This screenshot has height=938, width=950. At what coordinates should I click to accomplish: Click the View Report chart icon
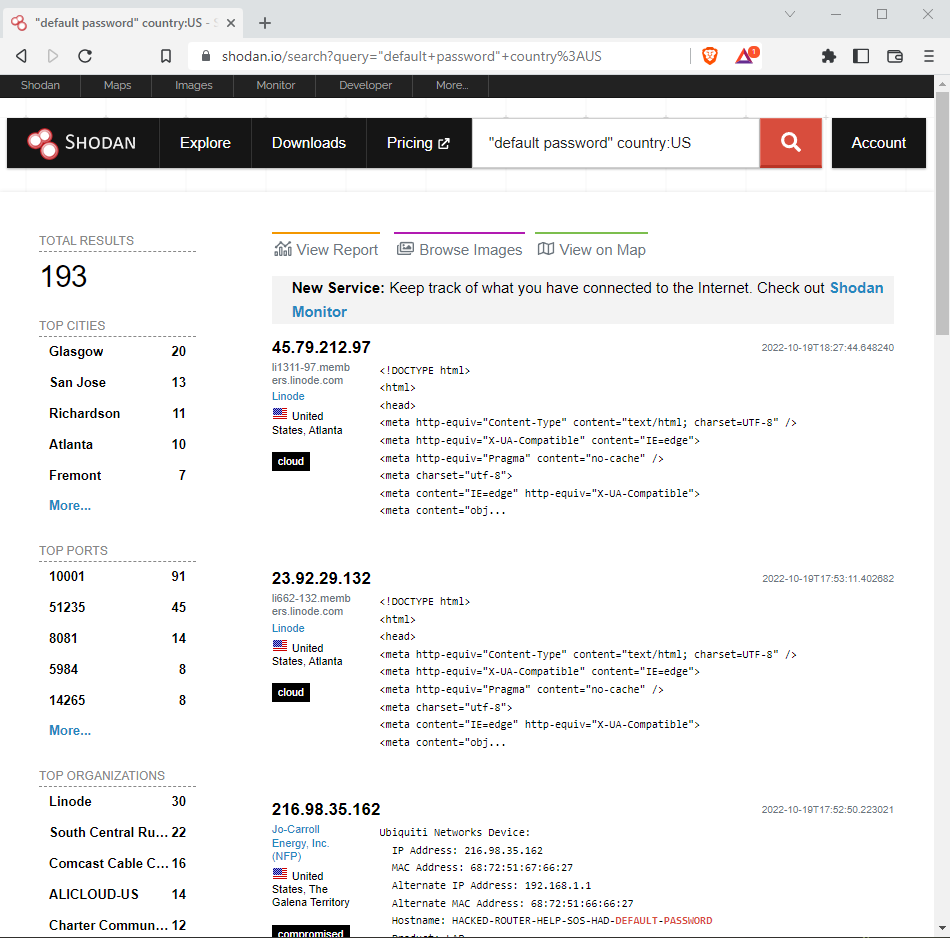pos(283,249)
